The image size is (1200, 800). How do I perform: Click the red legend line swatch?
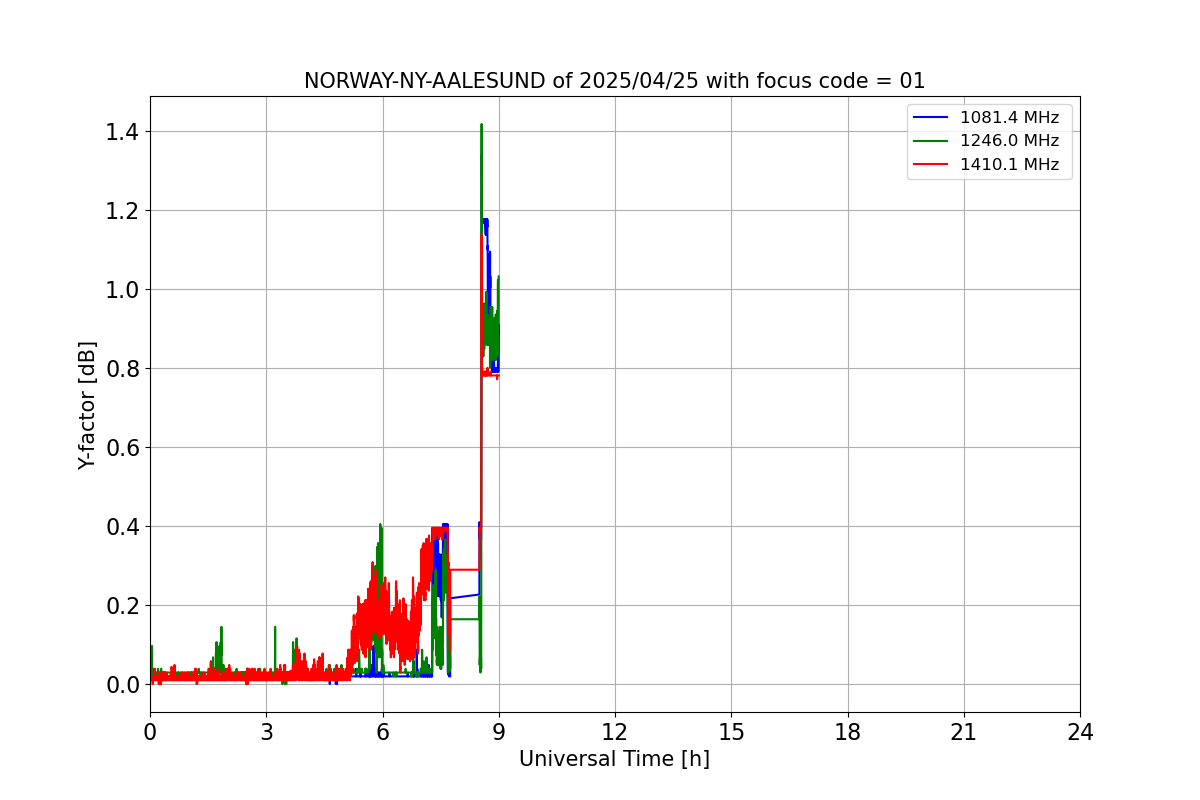pos(931,165)
